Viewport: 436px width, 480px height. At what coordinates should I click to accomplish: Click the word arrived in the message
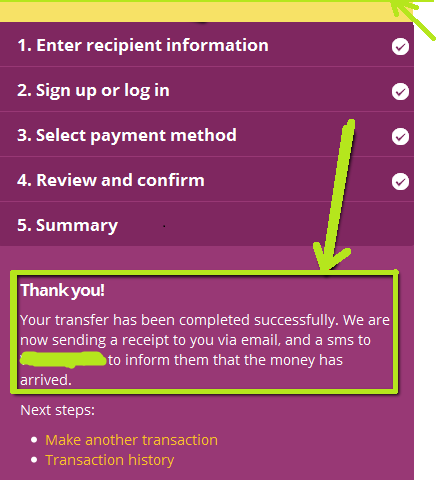46,380
